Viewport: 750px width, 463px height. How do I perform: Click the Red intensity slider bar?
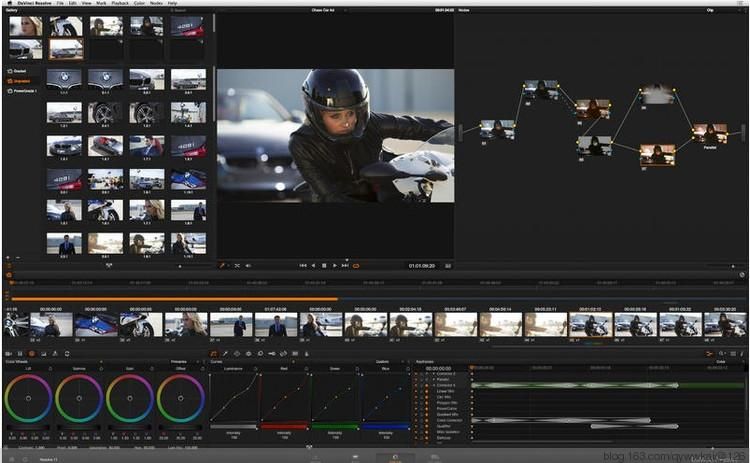click(x=284, y=426)
